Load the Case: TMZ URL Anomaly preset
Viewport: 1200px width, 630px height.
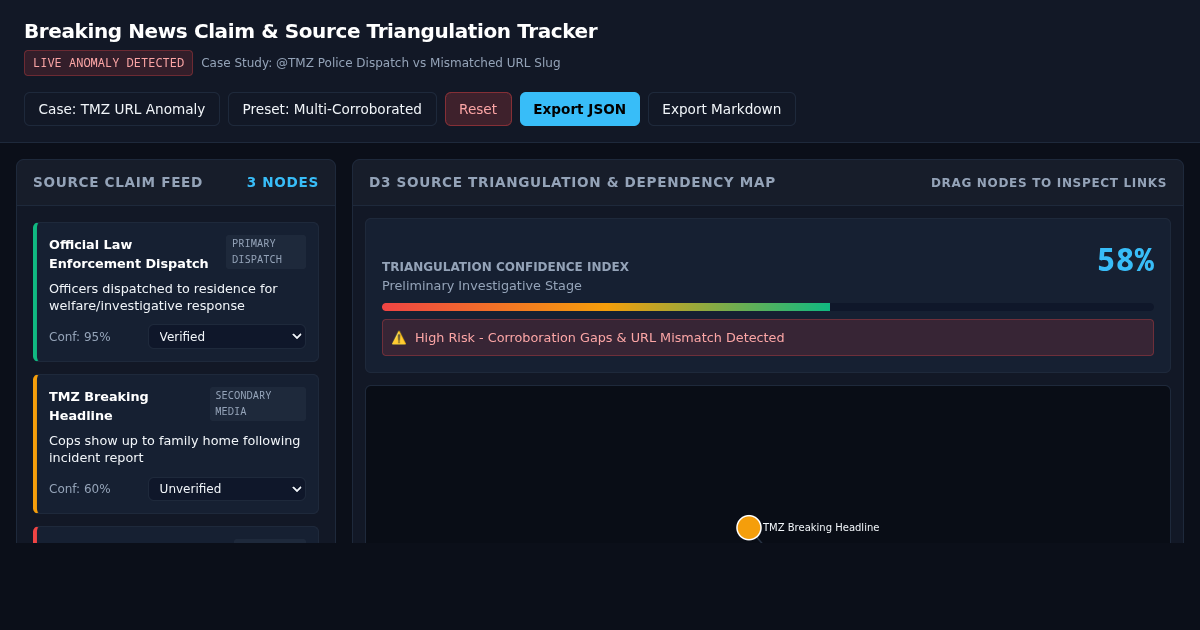122,109
